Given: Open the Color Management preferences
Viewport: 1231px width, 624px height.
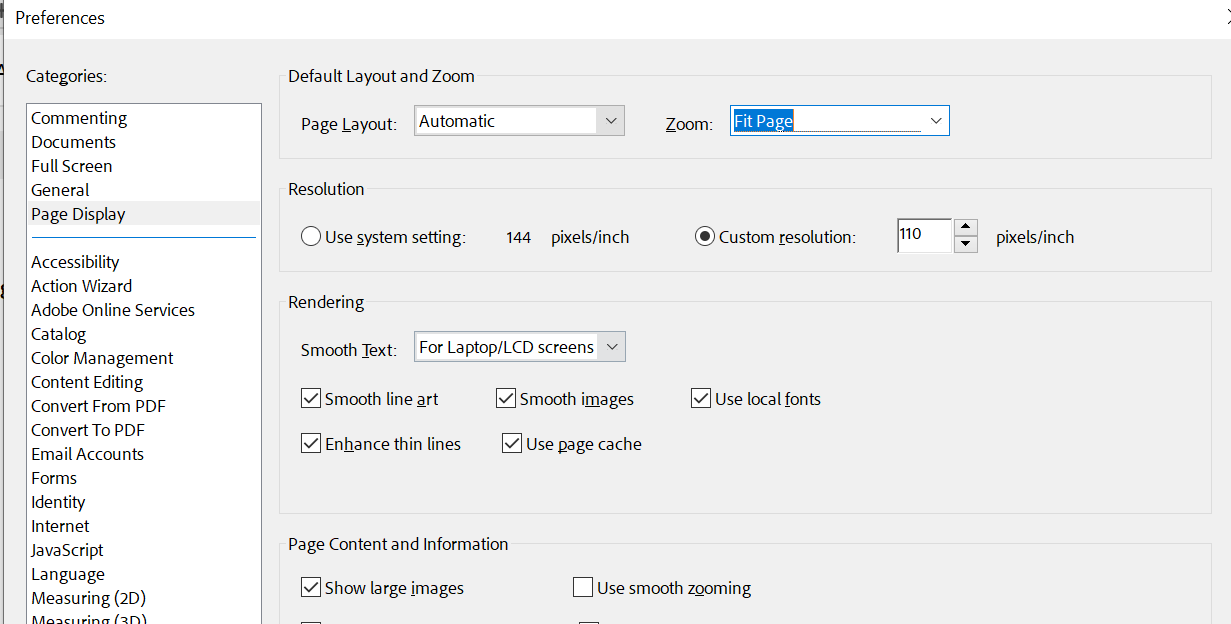Looking at the screenshot, I should point(102,357).
